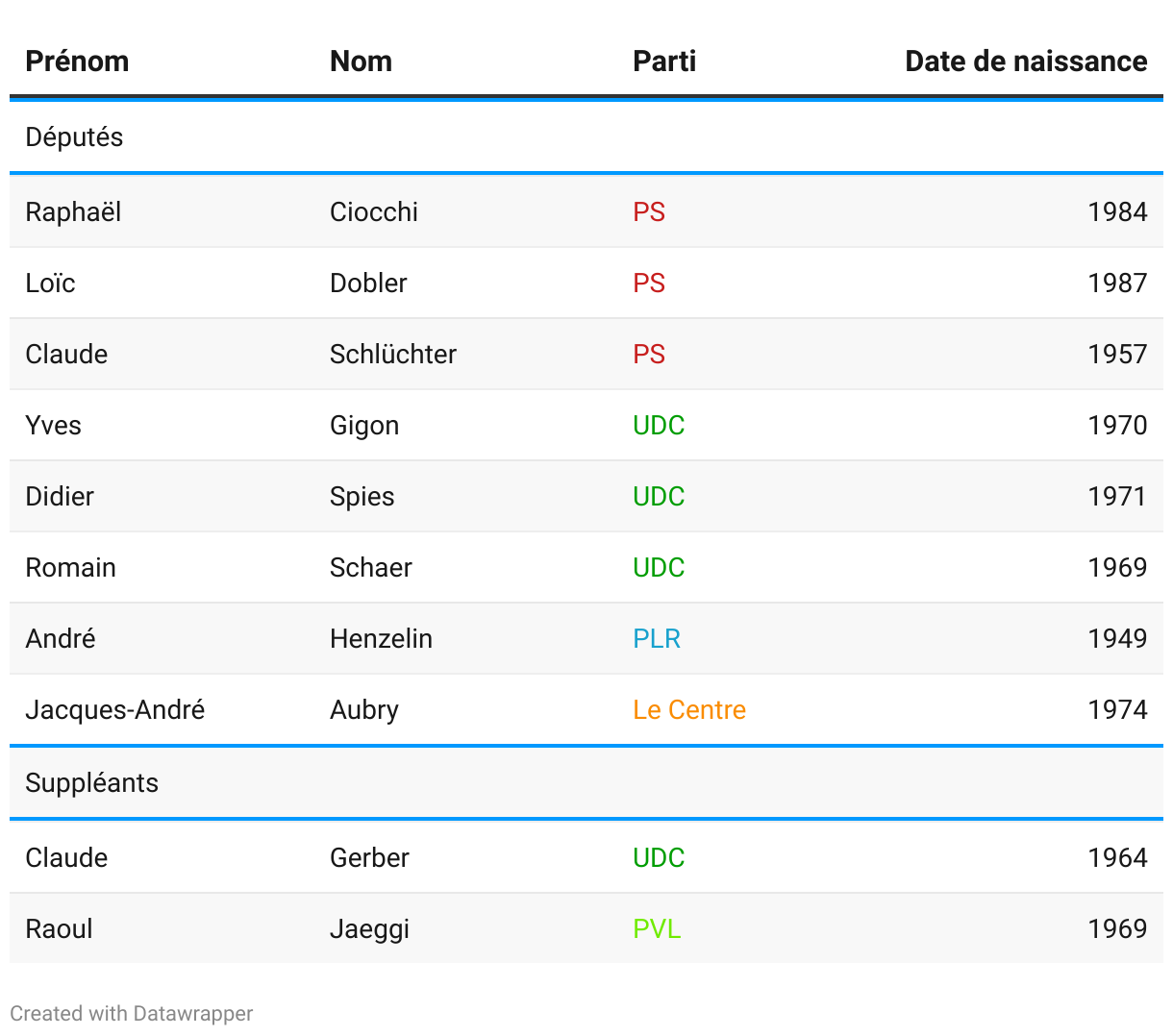Screen dimensions: 1173x1036
Task: Click birth year 1949 for Henzelin
Action: click(x=1117, y=638)
